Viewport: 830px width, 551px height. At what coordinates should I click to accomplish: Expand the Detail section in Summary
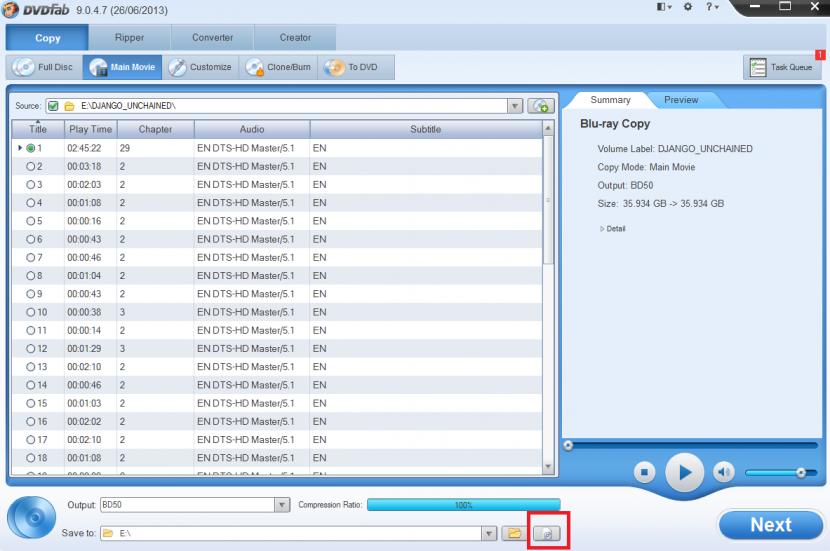613,229
